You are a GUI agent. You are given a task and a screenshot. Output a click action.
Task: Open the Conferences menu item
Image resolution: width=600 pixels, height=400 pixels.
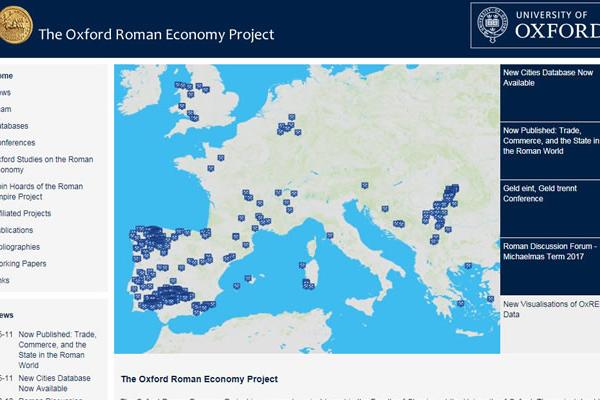click(17, 143)
